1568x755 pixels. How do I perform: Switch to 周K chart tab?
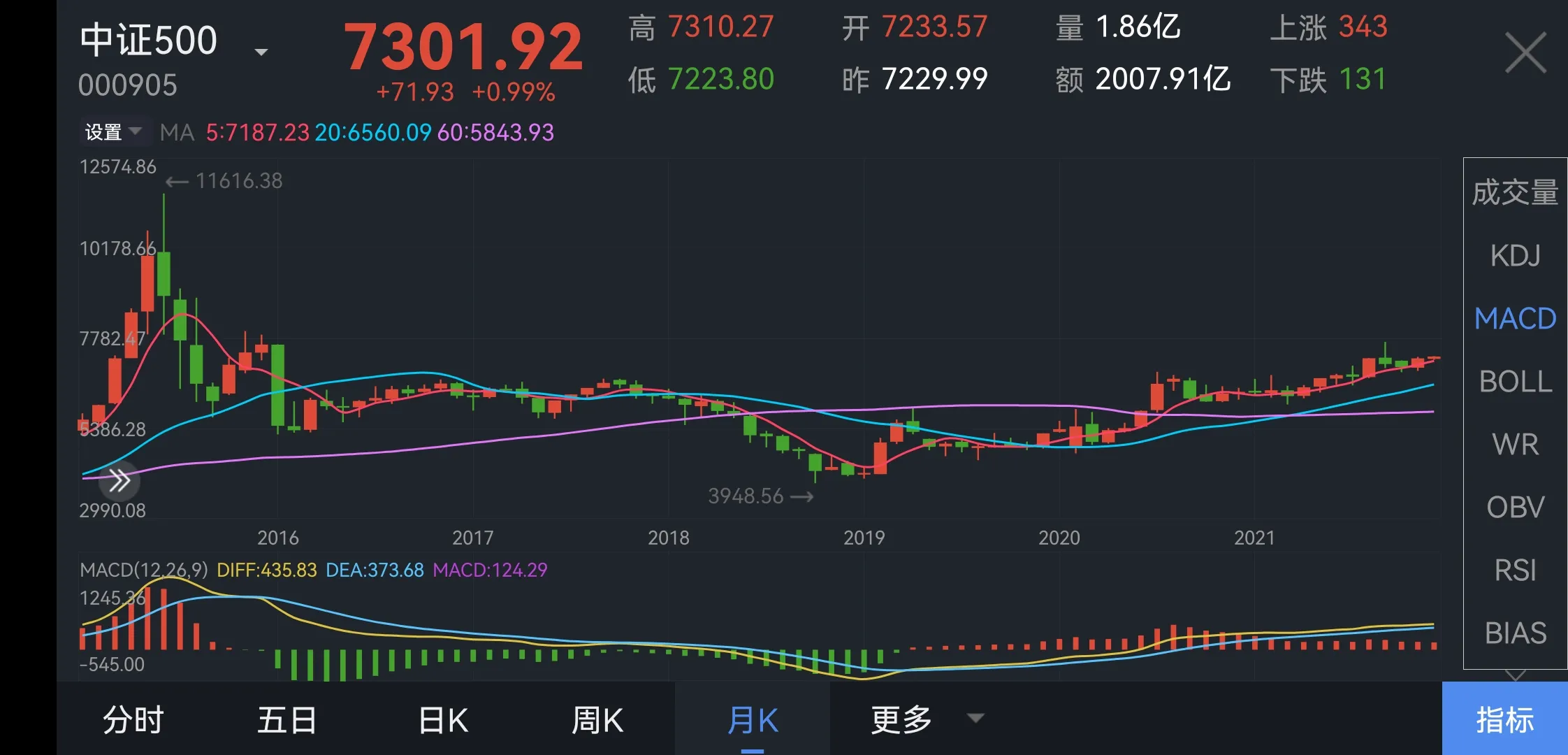pos(597,719)
